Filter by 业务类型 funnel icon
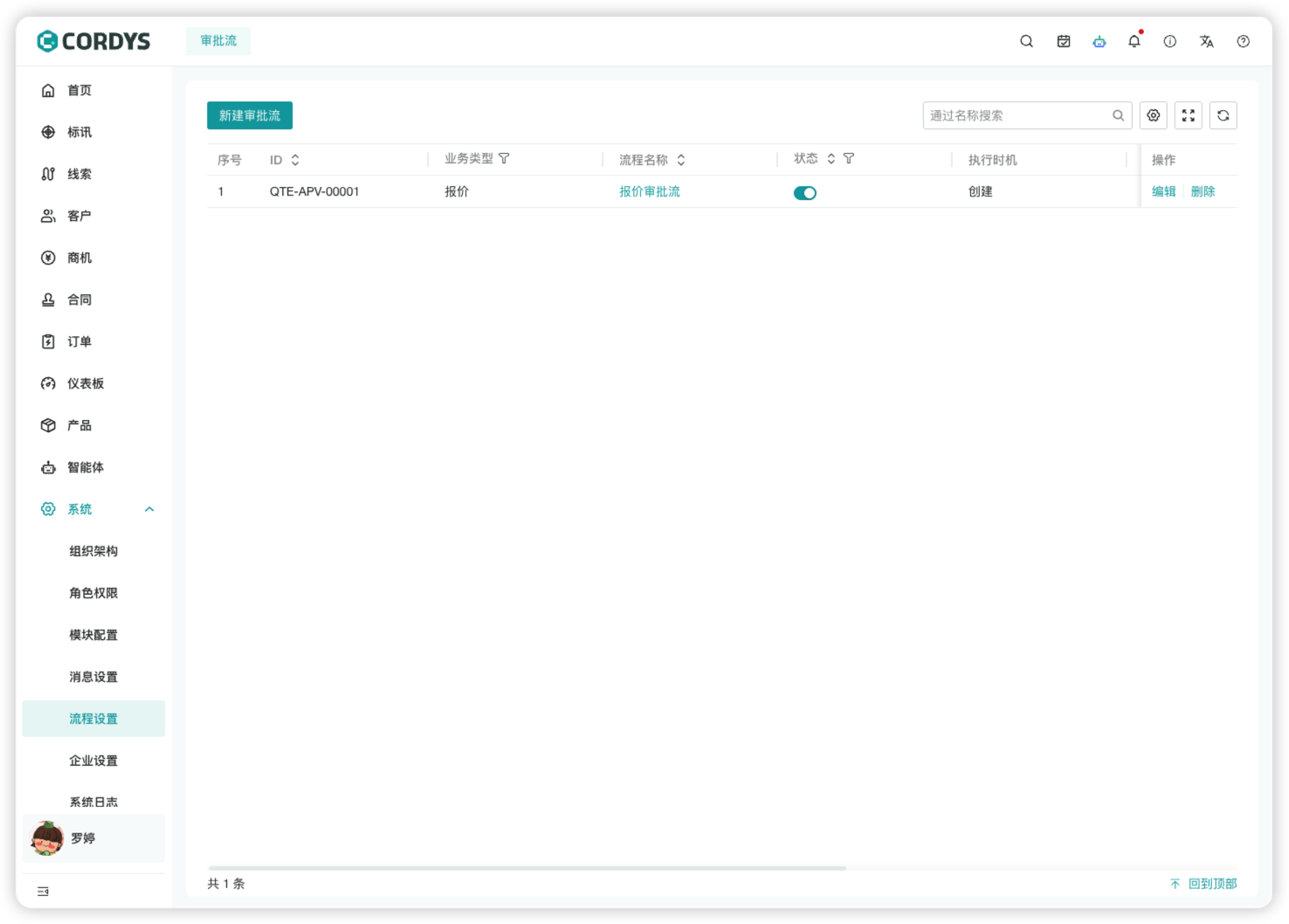The image size is (1289, 924). point(504,159)
